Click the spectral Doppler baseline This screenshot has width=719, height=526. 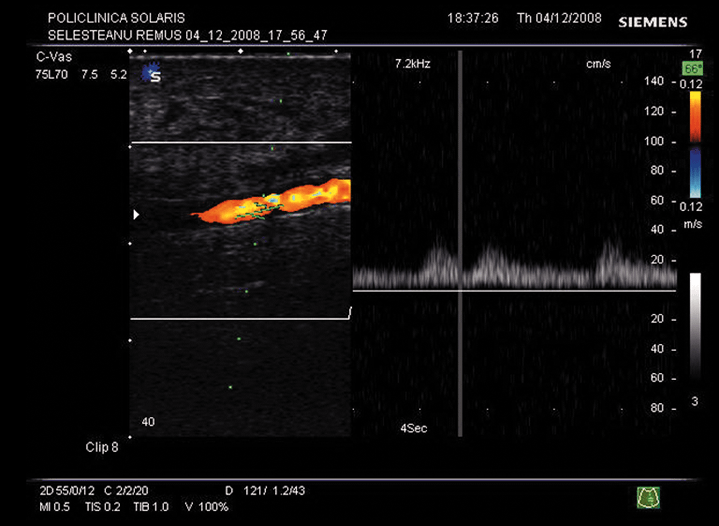pyautogui.click(x=520, y=291)
